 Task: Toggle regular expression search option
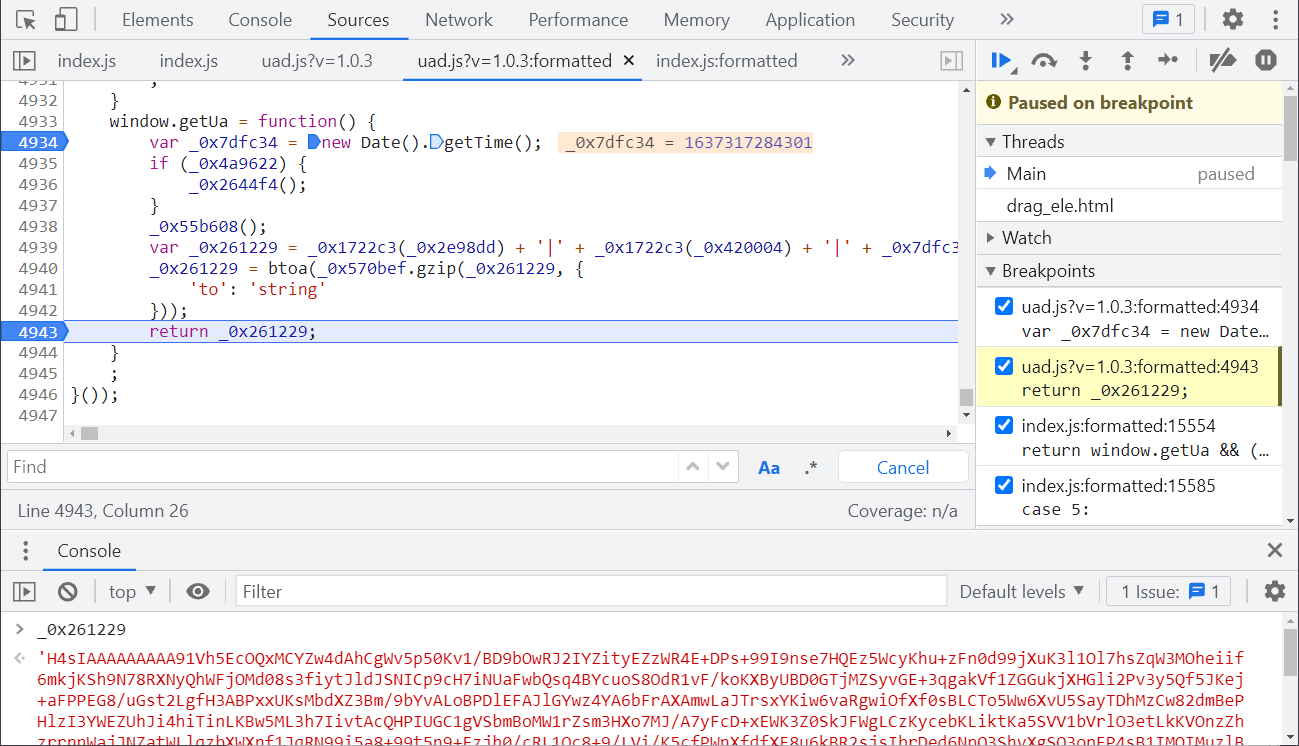pyautogui.click(x=811, y=467)
